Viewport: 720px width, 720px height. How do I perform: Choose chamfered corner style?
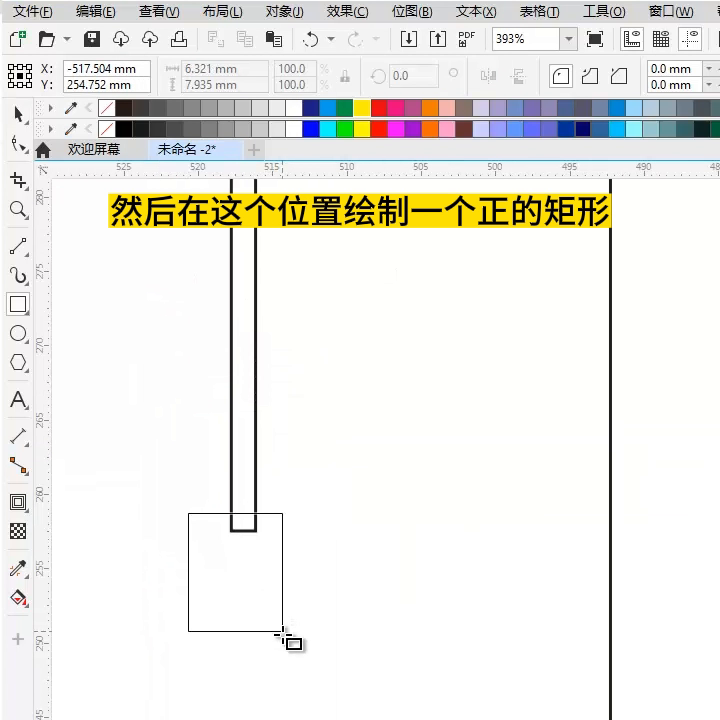tap(619, 76)
